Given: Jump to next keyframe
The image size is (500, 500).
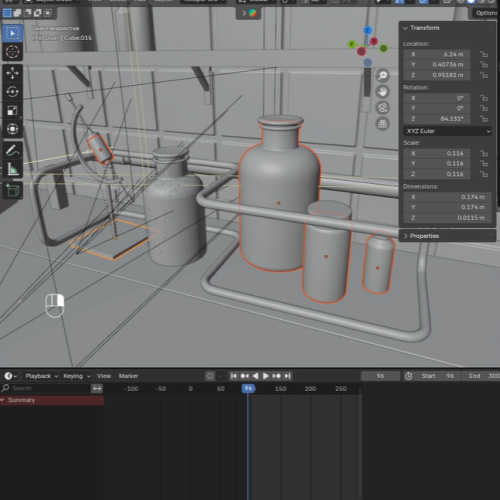Looking at the screenshot, I should (x=276, y=376).
